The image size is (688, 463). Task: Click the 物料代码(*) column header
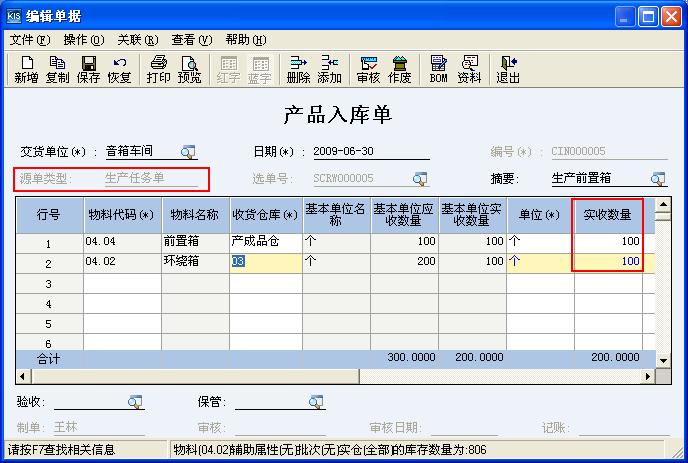coord(122,215)
